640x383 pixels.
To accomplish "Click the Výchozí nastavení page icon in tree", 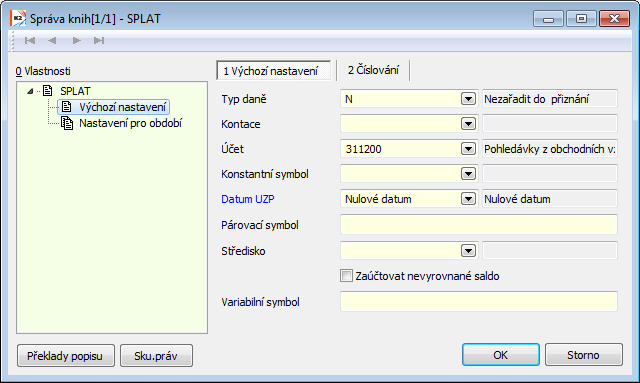I will [x=67, y=107].
